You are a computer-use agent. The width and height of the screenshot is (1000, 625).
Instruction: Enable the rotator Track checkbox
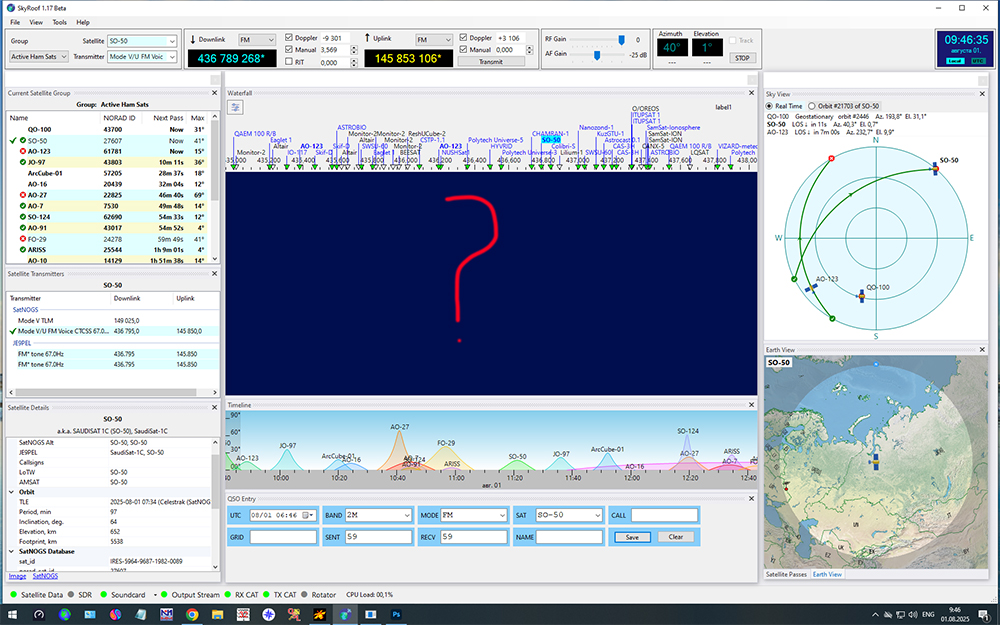coord(733,40)
